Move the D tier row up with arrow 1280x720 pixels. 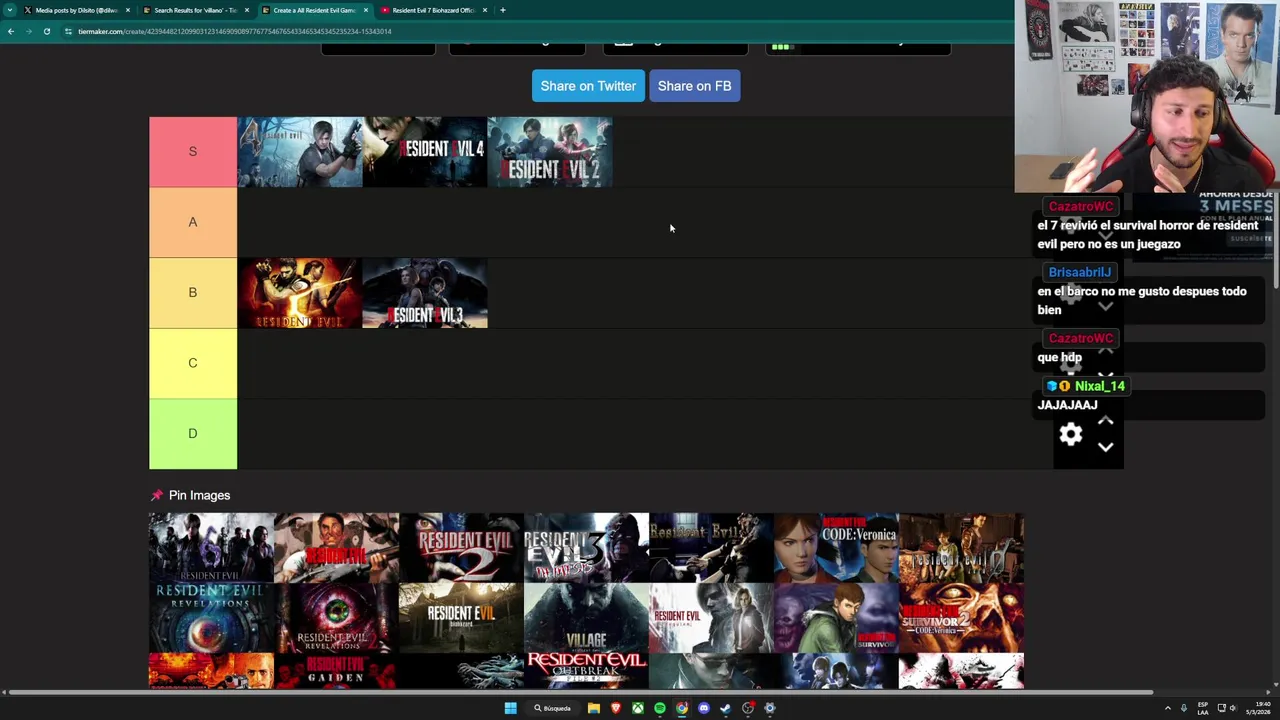point(1105,421)
